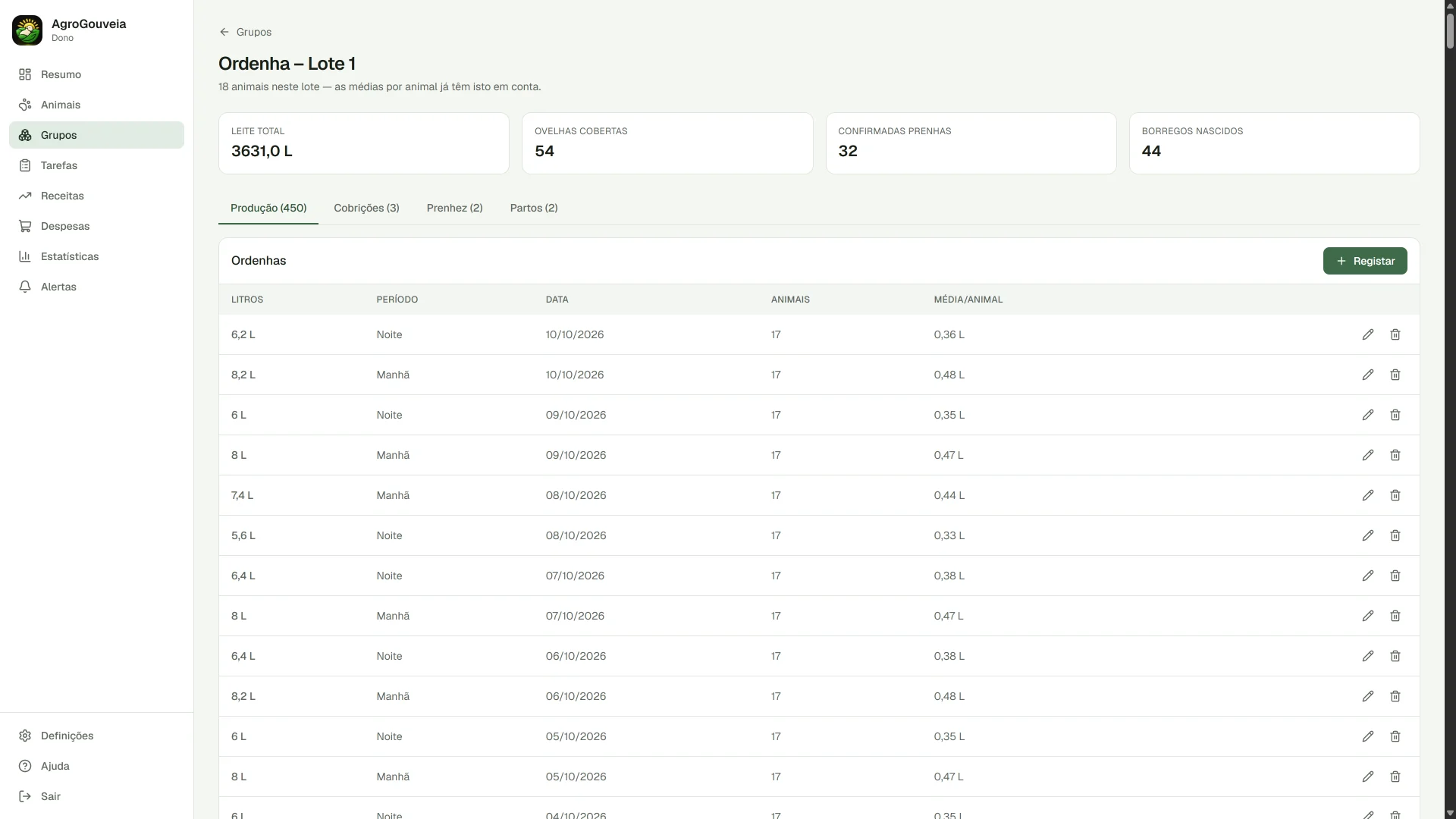Delete the 8 L Manhã 07/10/2026 record

point(1395,616)
